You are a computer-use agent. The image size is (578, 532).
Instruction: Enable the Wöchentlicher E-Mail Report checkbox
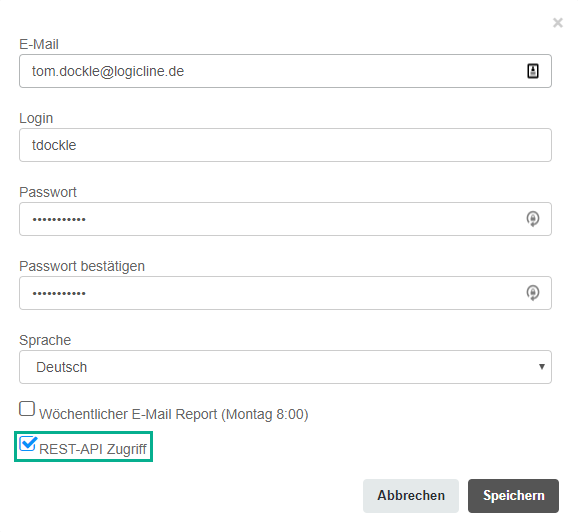pos(27,408)
